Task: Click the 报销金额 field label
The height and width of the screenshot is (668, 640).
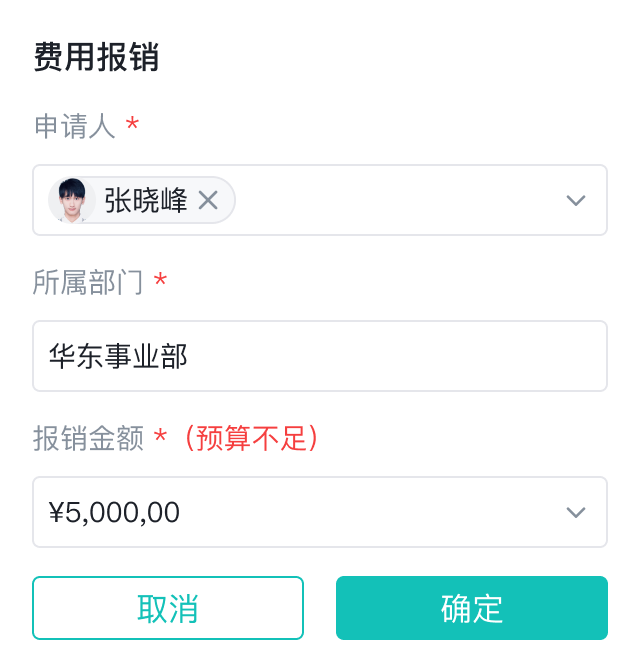Action: point(88,438)
